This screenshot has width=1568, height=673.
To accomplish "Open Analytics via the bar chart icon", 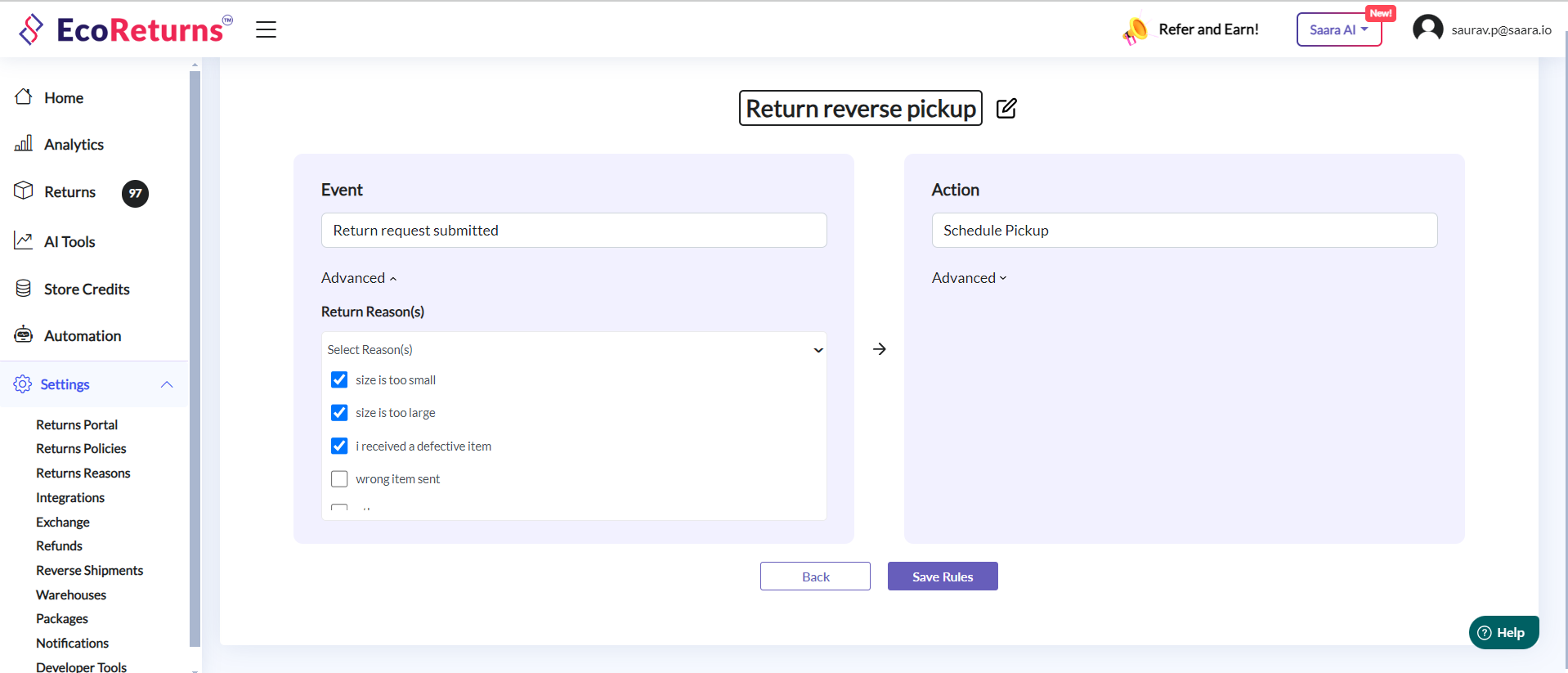I will pos(24,144).
